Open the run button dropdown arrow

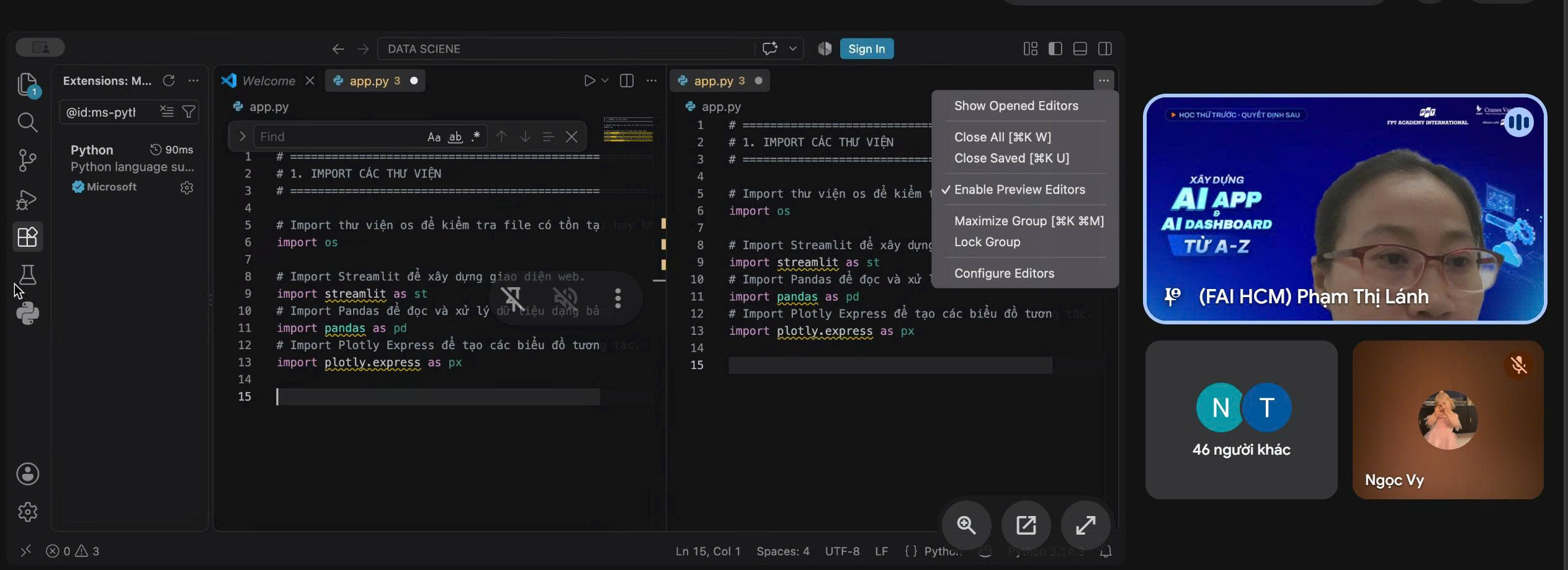coord(605,81)
